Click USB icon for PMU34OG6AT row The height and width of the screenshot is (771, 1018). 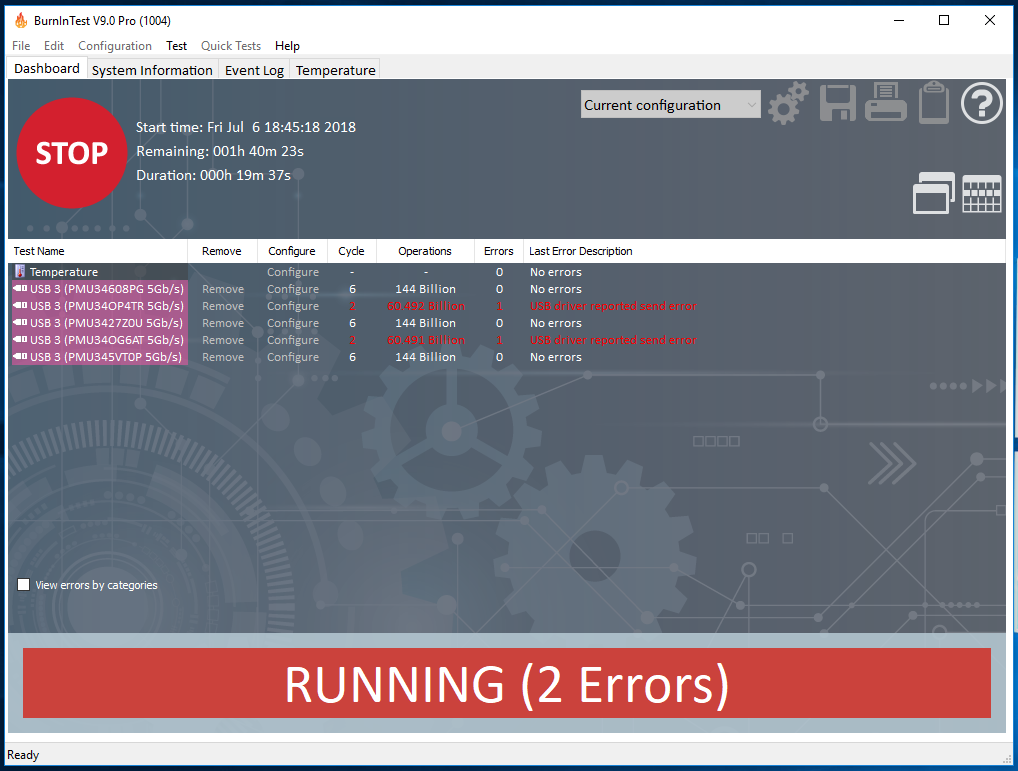(20, 339)
